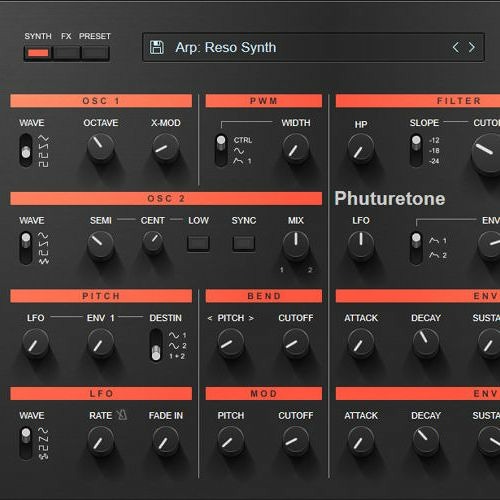Screen dimensions: 500x500
Task: Select bottom square wave icon for OSC 1
Action: click(x=43, y=164)
